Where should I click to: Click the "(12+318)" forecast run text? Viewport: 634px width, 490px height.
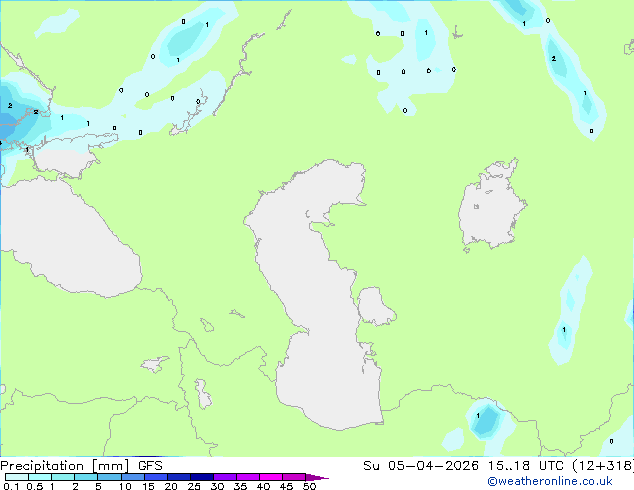603,466
